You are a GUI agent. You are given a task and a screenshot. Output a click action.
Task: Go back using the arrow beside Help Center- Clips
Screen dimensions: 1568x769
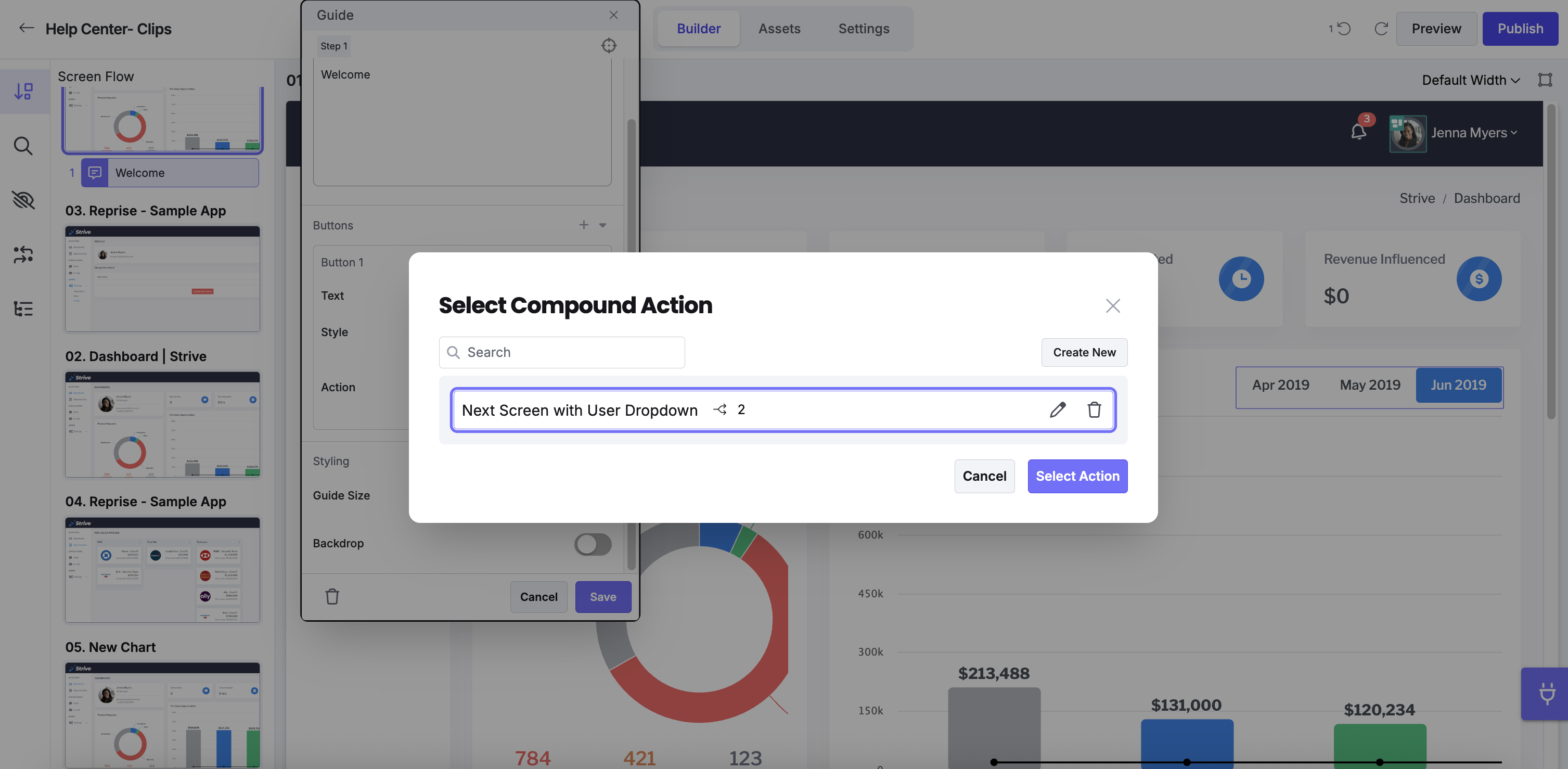(26, 28)
